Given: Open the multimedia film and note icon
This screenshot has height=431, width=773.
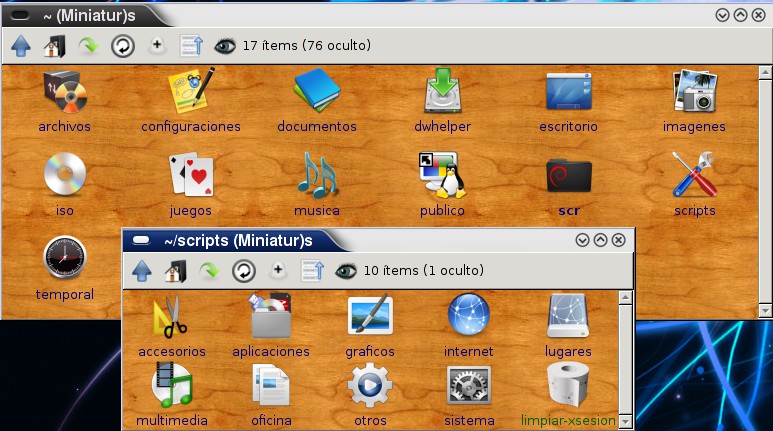Looking at the screenshot, I should pyautogui.click(x=172, y=385).
